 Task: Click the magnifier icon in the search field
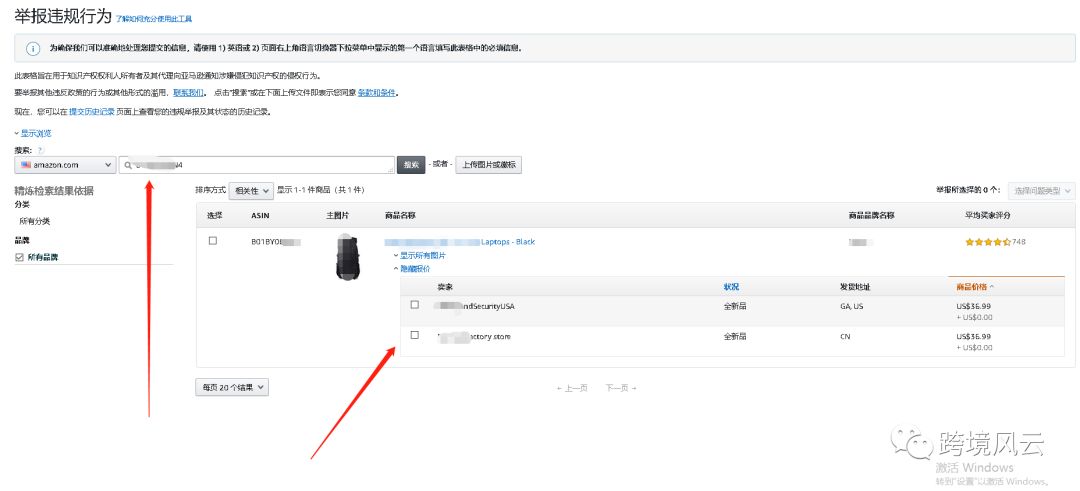pos(128,165)
